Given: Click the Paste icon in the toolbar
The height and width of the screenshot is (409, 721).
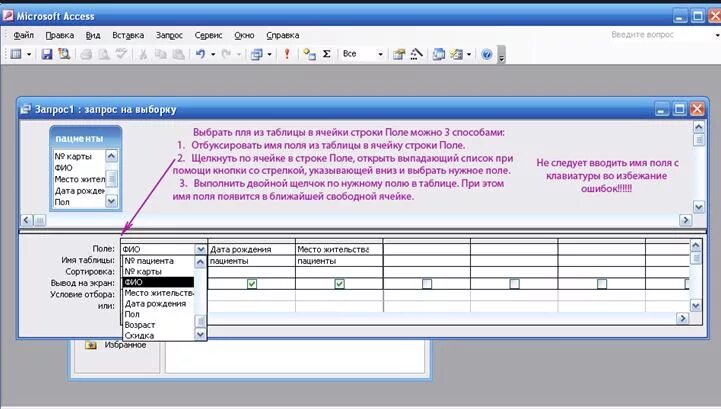Looking at the screenshot, I should pos(178,54).
